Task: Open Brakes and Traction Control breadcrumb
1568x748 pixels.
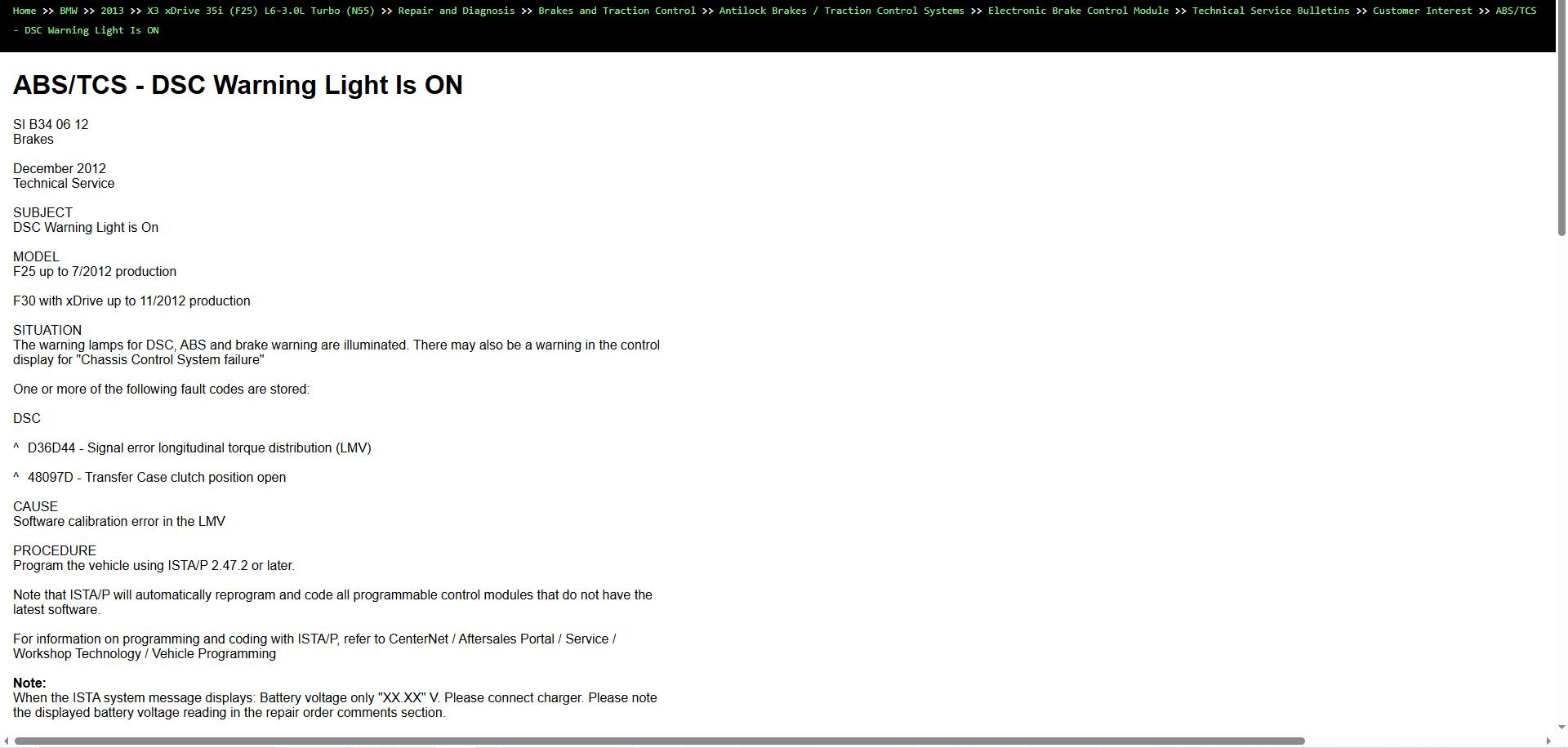Action: [x=617, y=11]
